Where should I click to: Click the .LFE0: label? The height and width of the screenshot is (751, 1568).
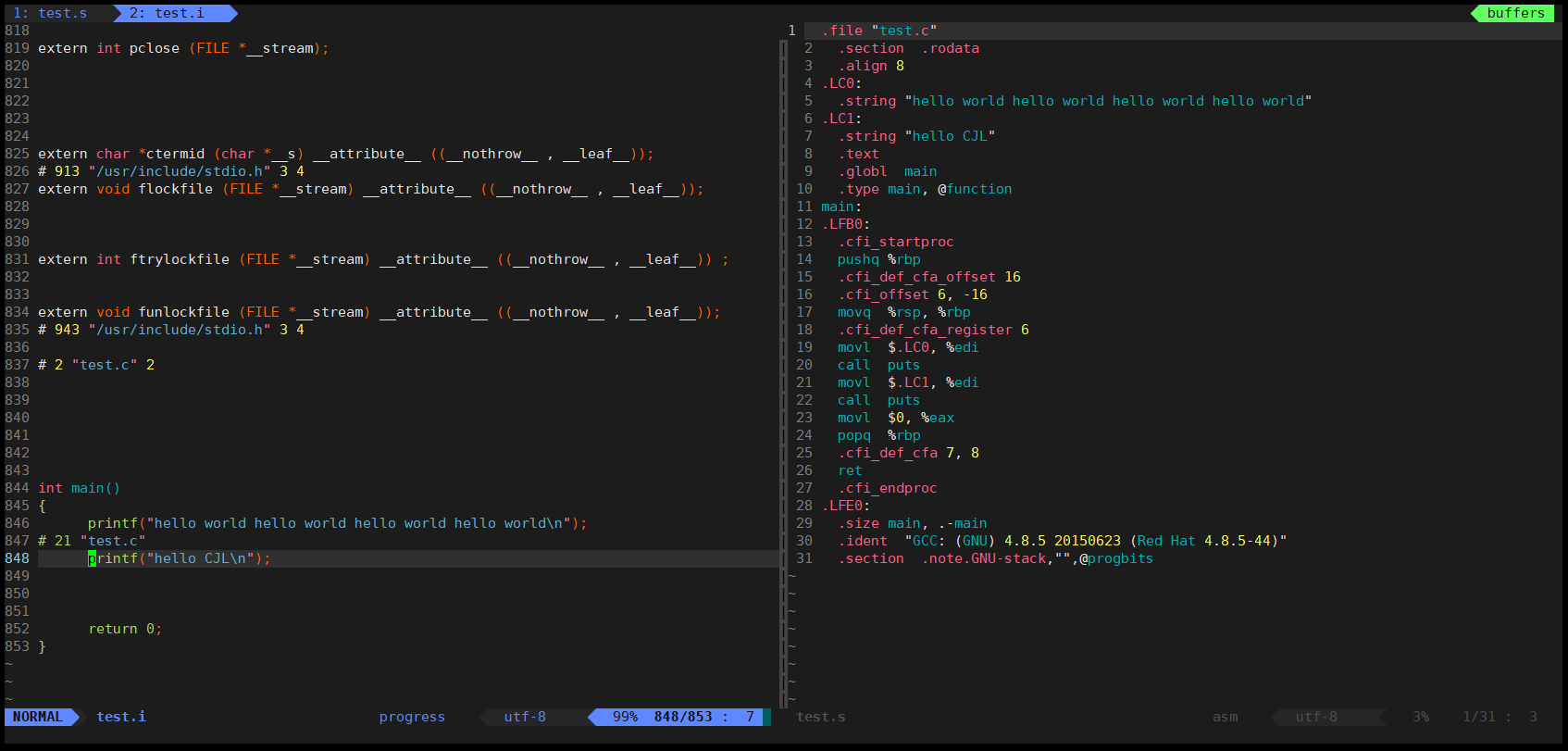tap(846, 506)
